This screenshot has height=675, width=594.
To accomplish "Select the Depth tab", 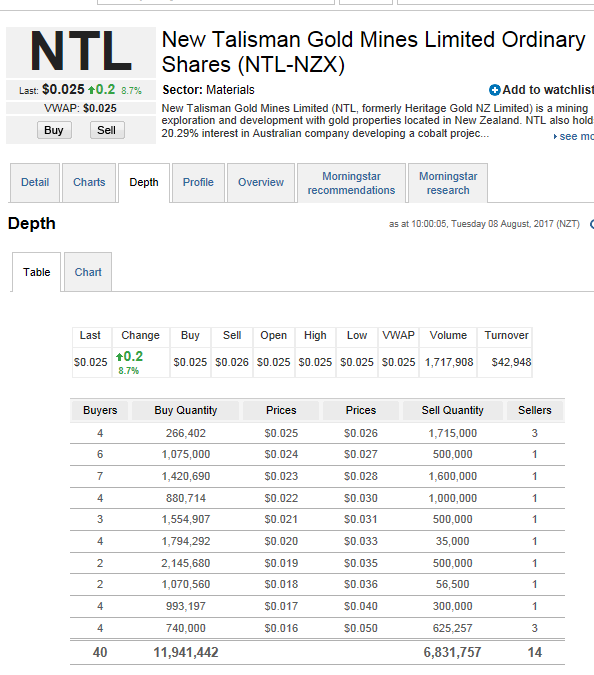I will tap(144, 183).
